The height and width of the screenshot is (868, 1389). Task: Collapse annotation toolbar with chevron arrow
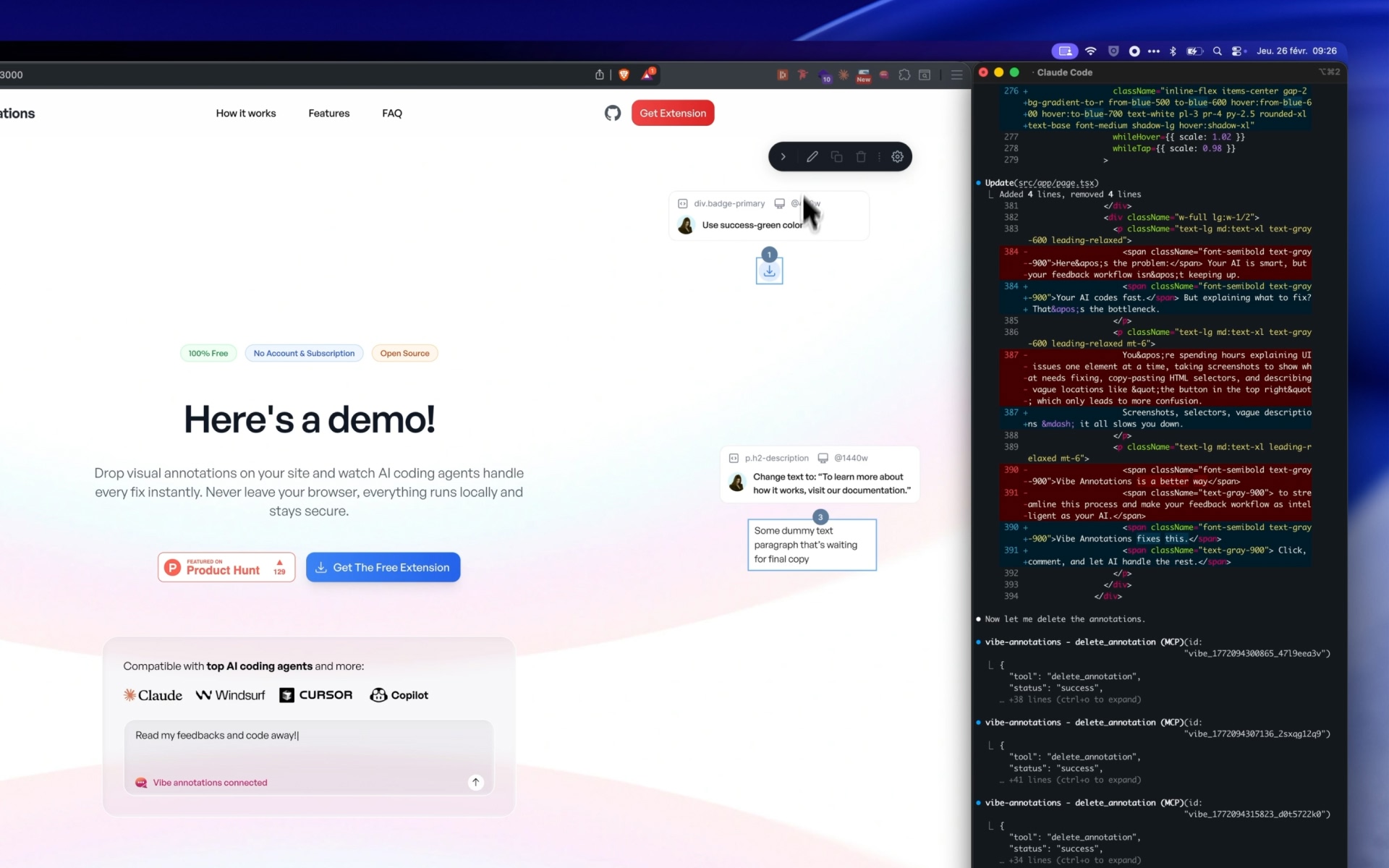coord(783,157)
